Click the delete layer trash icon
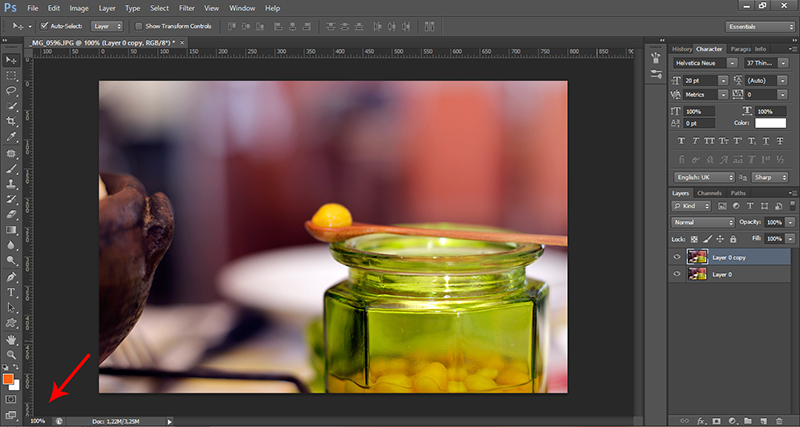Image resolution: width=800 pixels, height=427 pixels. [779, 419]
